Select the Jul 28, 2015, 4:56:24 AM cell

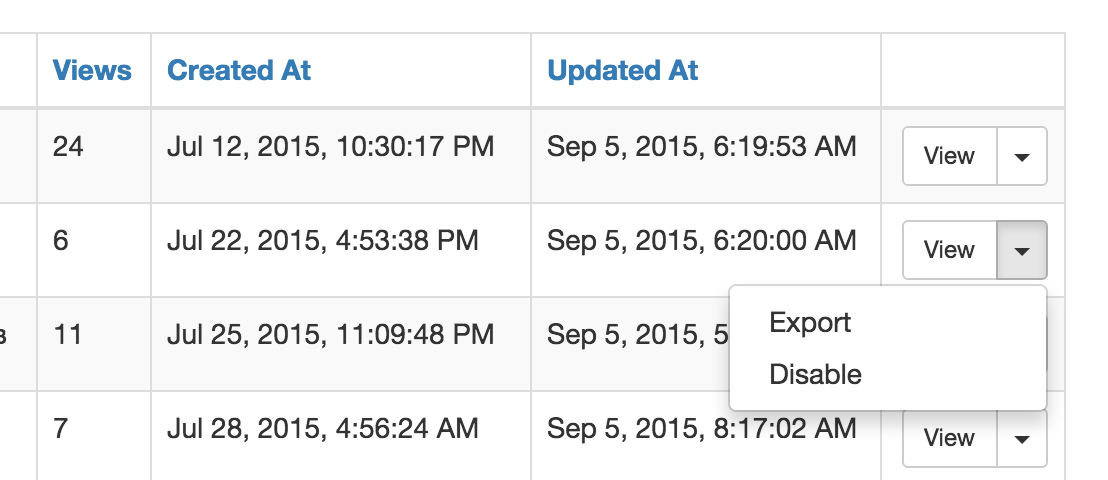pos(341,435)
